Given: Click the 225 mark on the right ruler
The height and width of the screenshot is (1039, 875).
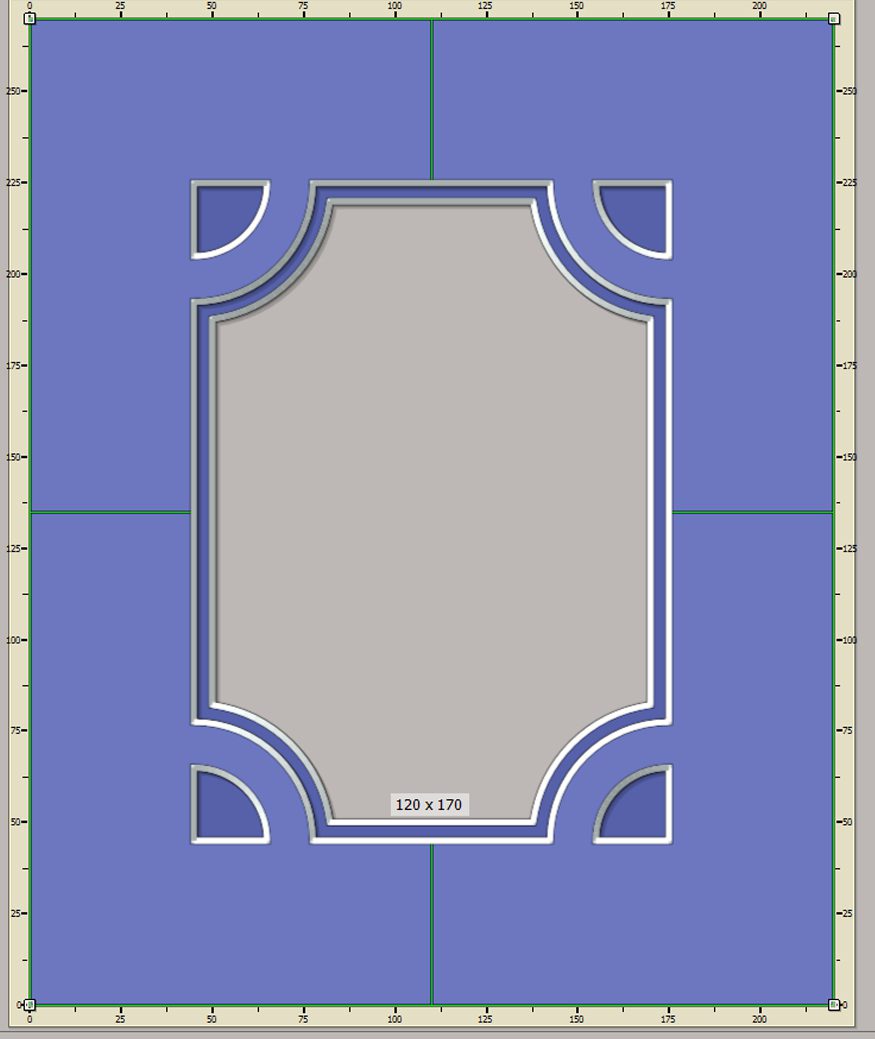Looking at the screenshot, I should 849,183.
